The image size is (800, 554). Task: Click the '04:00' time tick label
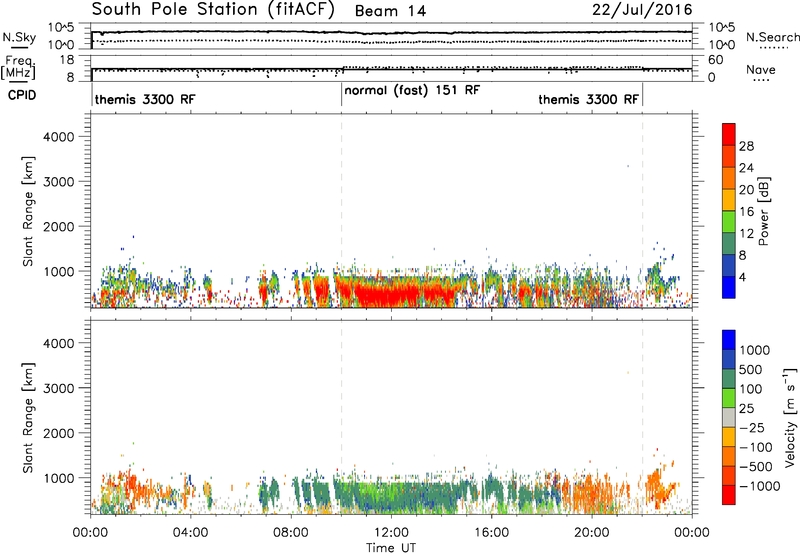coord(190,533)
